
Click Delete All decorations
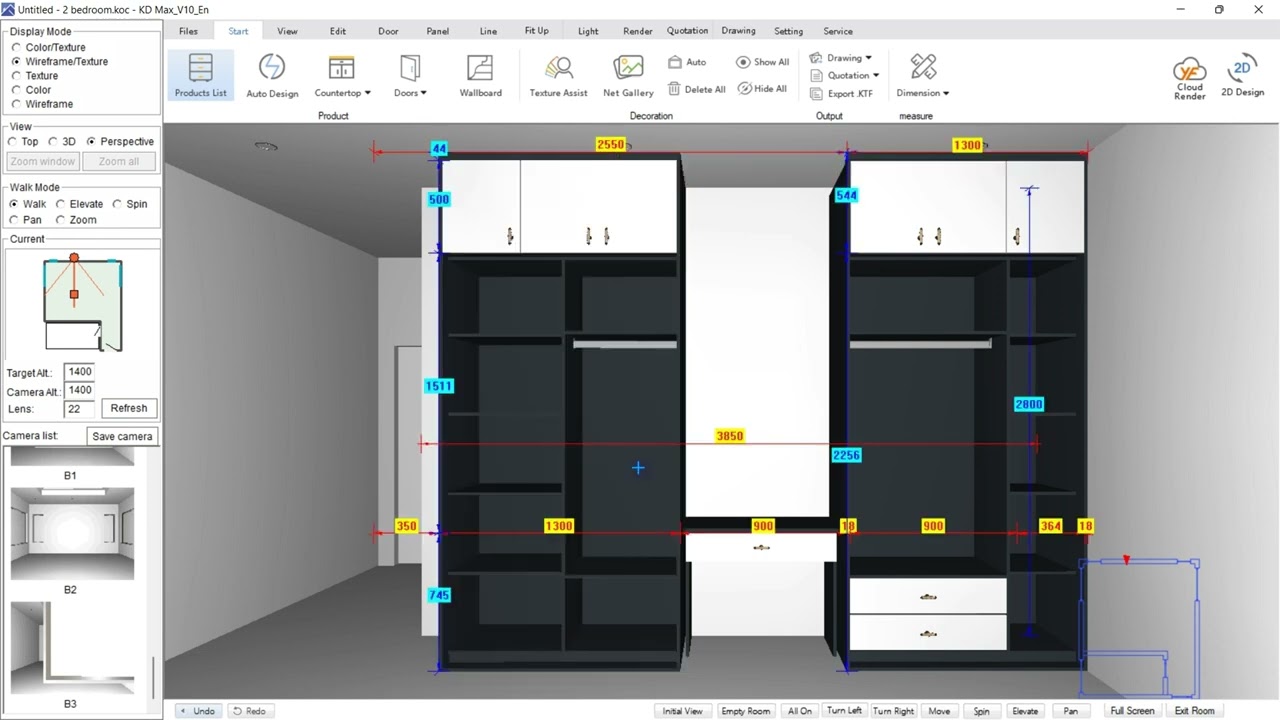[696, 89]
